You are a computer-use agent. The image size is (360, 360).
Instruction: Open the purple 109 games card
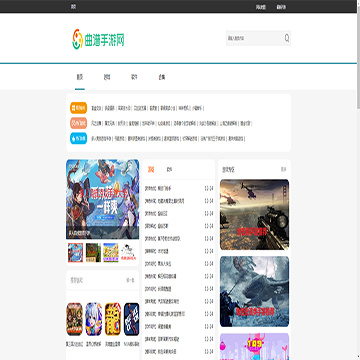click(254, 346)
